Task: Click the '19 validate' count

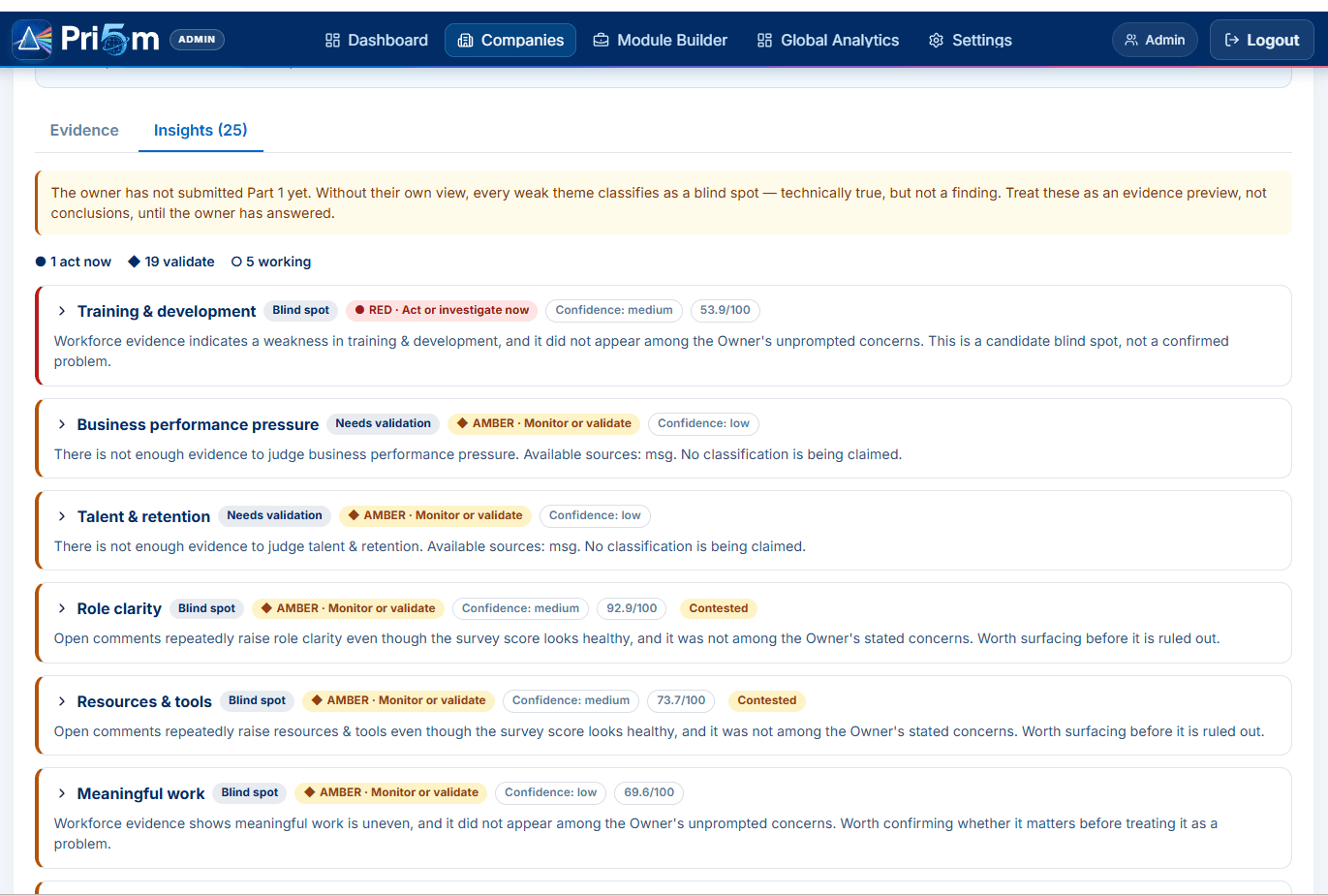Action: [x=171, y=262]
